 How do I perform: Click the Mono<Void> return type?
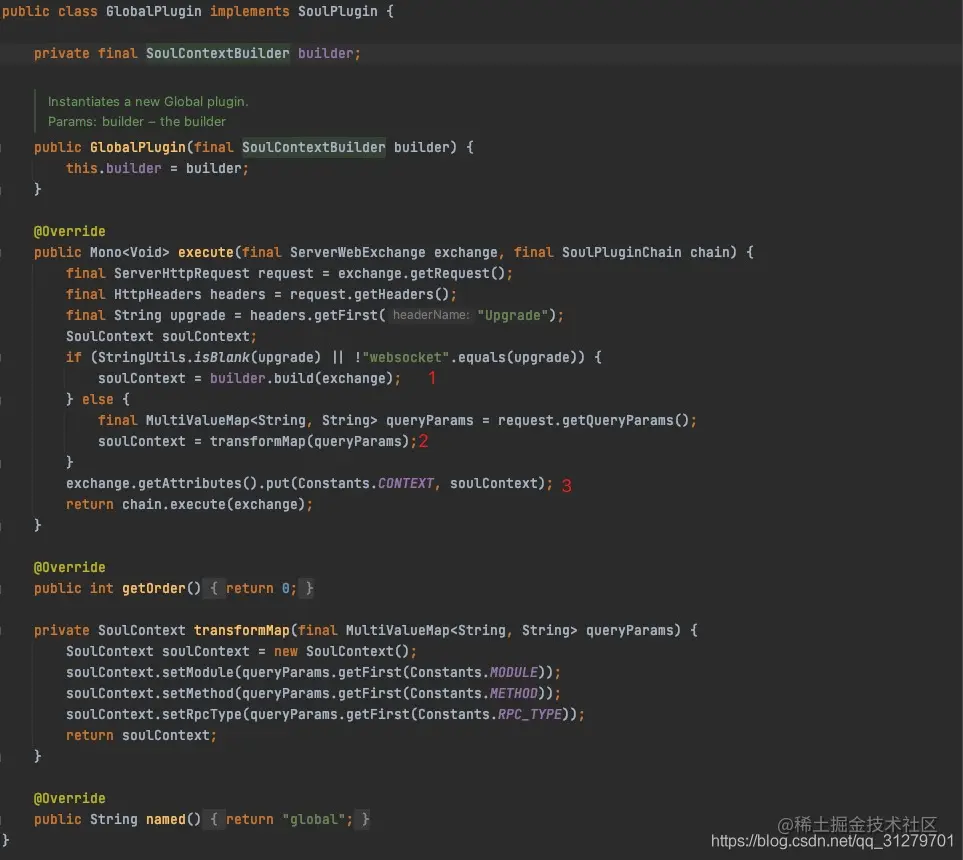point(130,252)
